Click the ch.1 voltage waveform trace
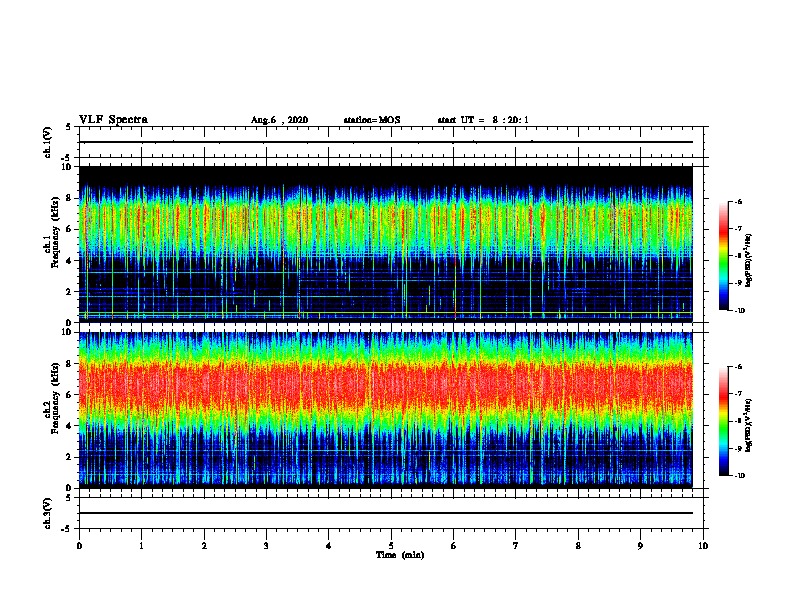Screen dimensions: 792x612 coord(386,142)
